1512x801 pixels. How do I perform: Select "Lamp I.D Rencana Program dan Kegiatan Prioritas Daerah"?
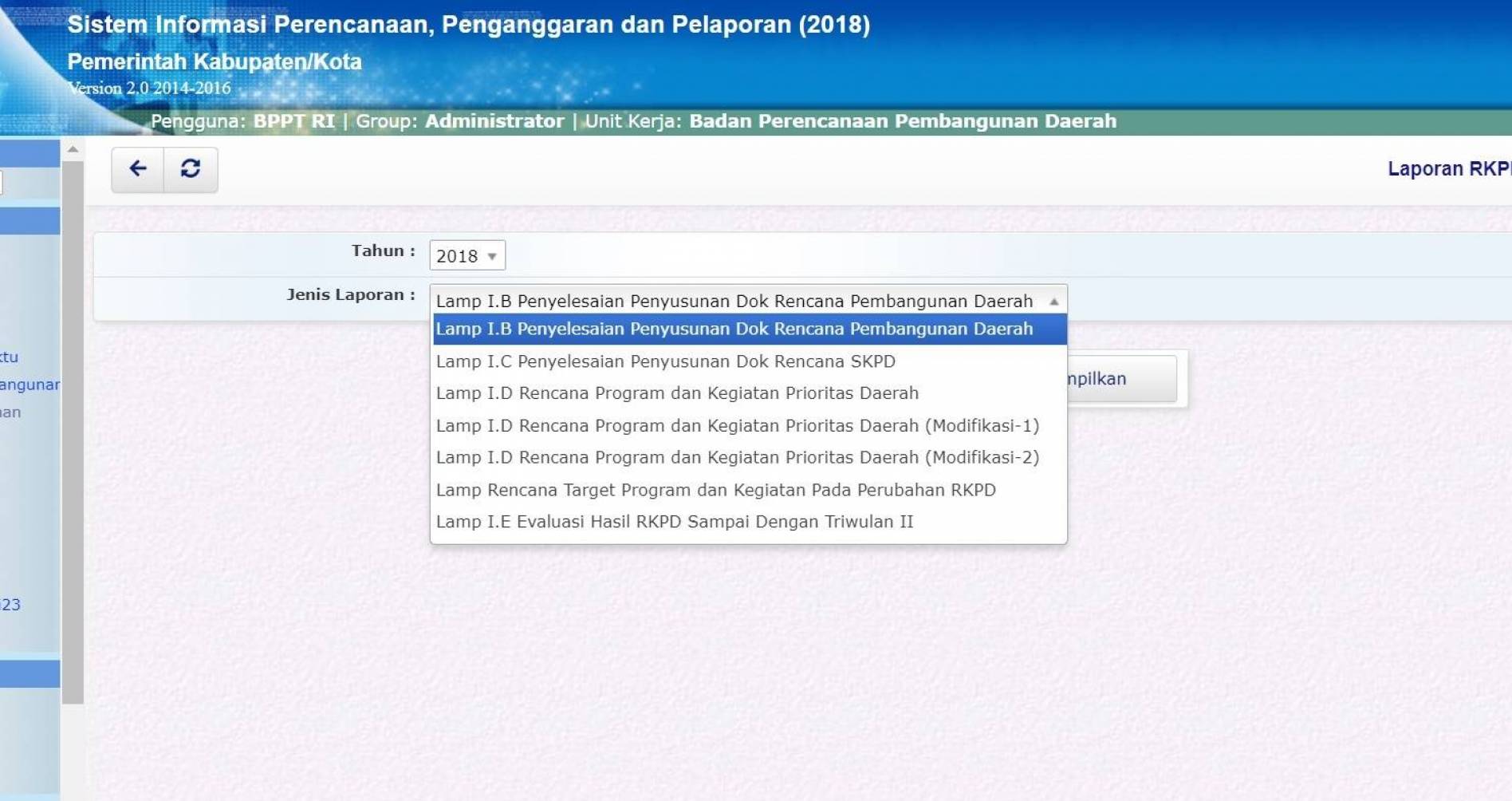(677, 393)
